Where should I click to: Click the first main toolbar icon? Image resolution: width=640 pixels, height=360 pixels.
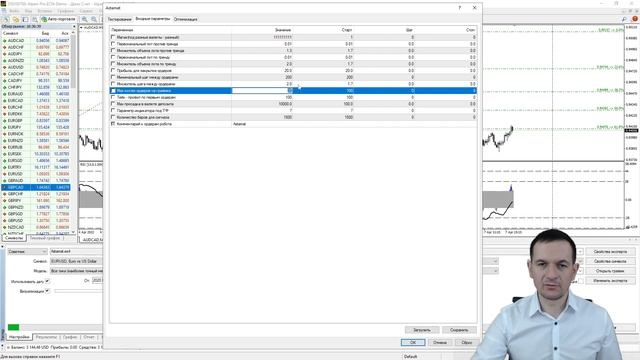(6, 19)
